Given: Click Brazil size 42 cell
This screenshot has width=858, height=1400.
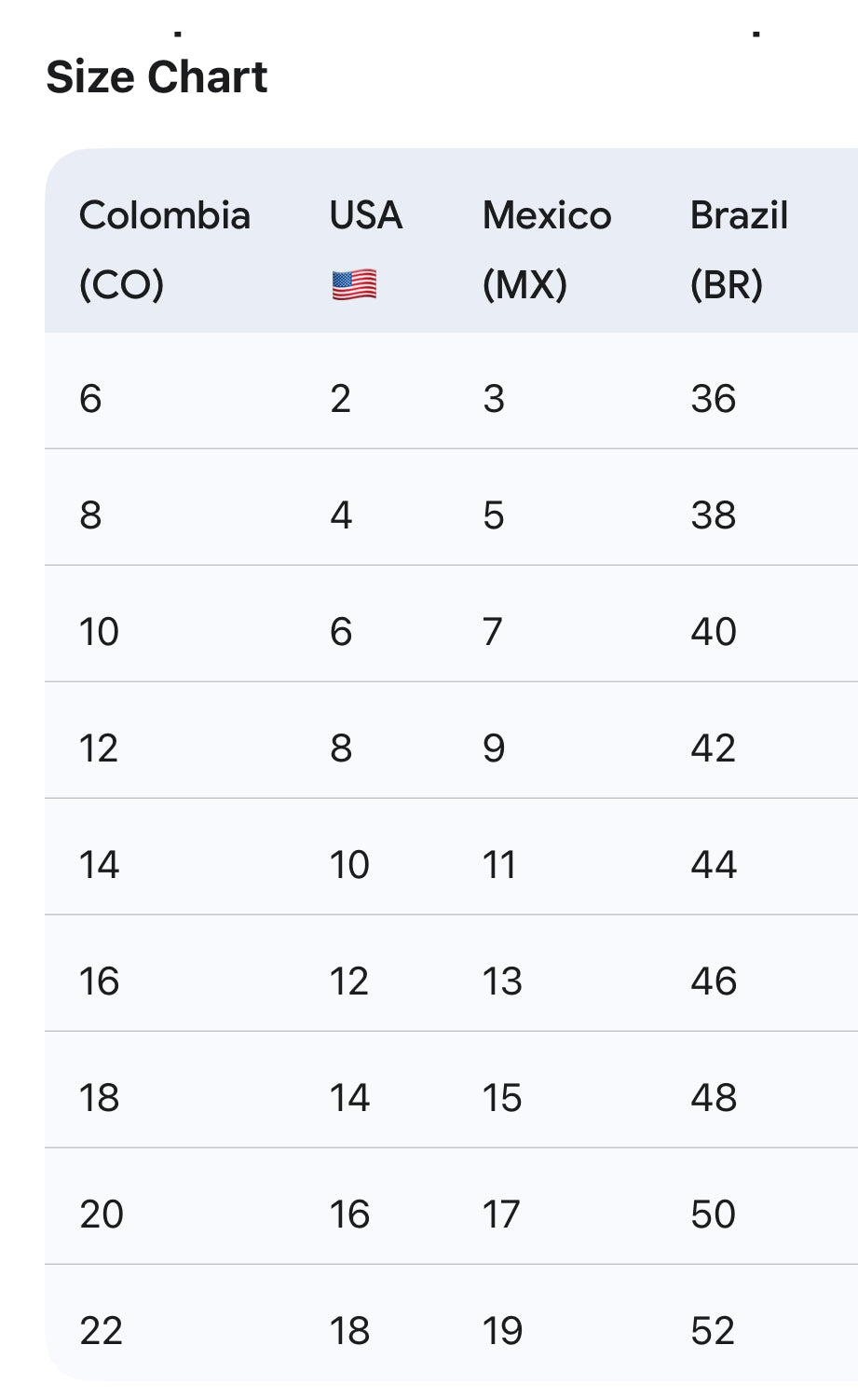Looking at the screenshot, I should pos(714,748).
